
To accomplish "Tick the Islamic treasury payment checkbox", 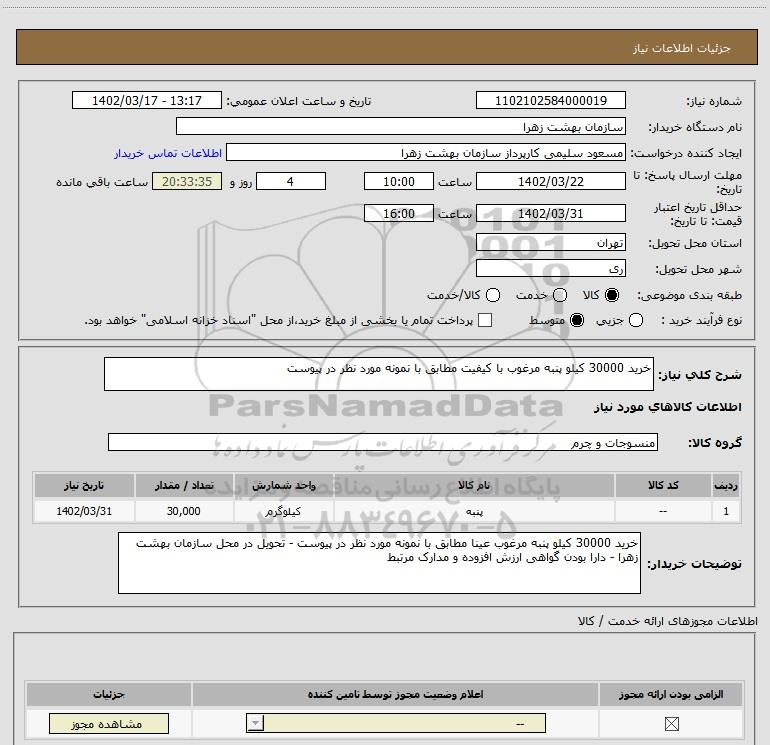I will tap(485, 320).
